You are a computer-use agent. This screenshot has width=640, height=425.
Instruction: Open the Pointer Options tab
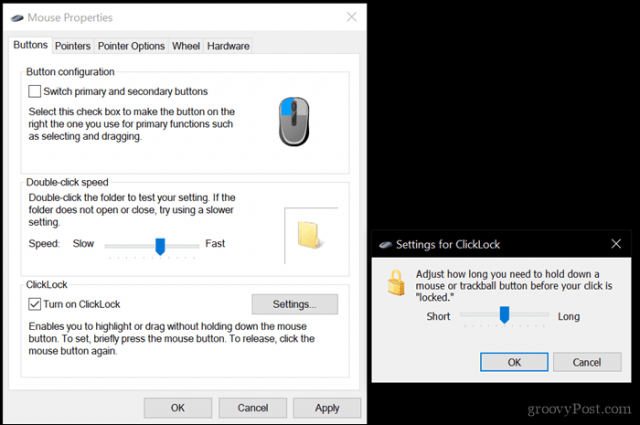[x=131, y=46]
